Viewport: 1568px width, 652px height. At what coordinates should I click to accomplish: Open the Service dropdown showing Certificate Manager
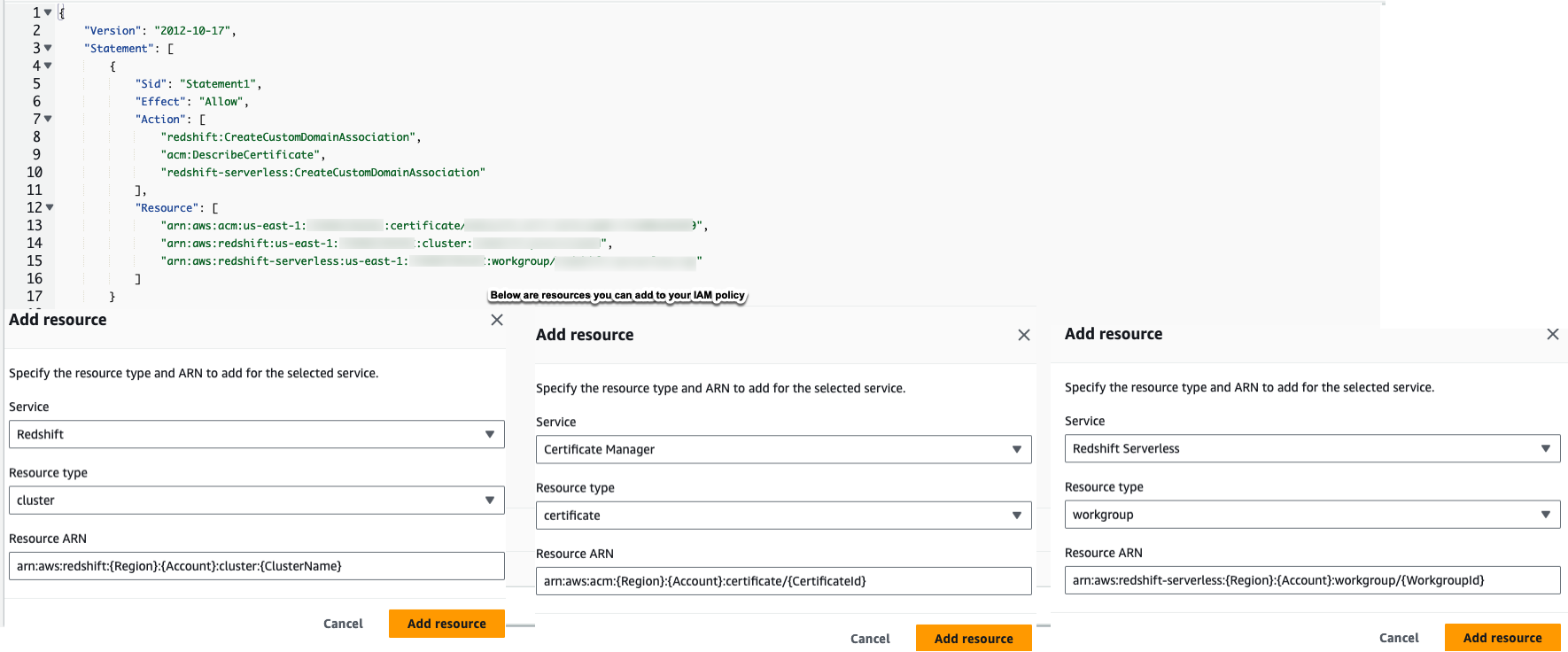(x=784, y=449)
